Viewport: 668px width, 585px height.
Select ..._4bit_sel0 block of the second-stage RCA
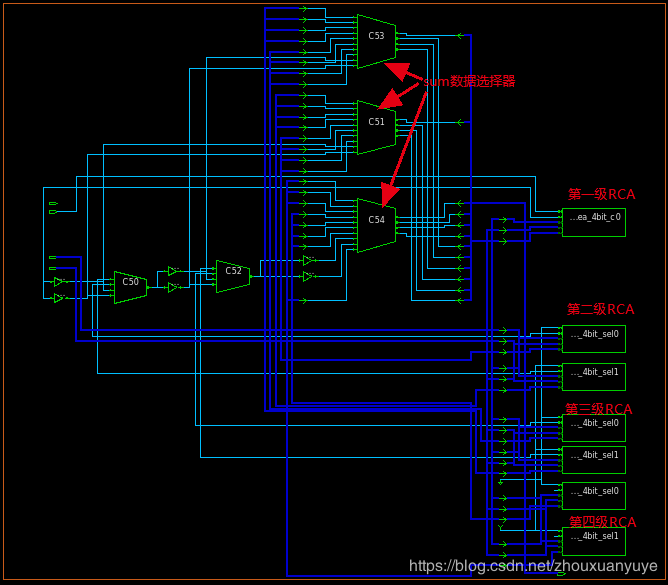594,339
